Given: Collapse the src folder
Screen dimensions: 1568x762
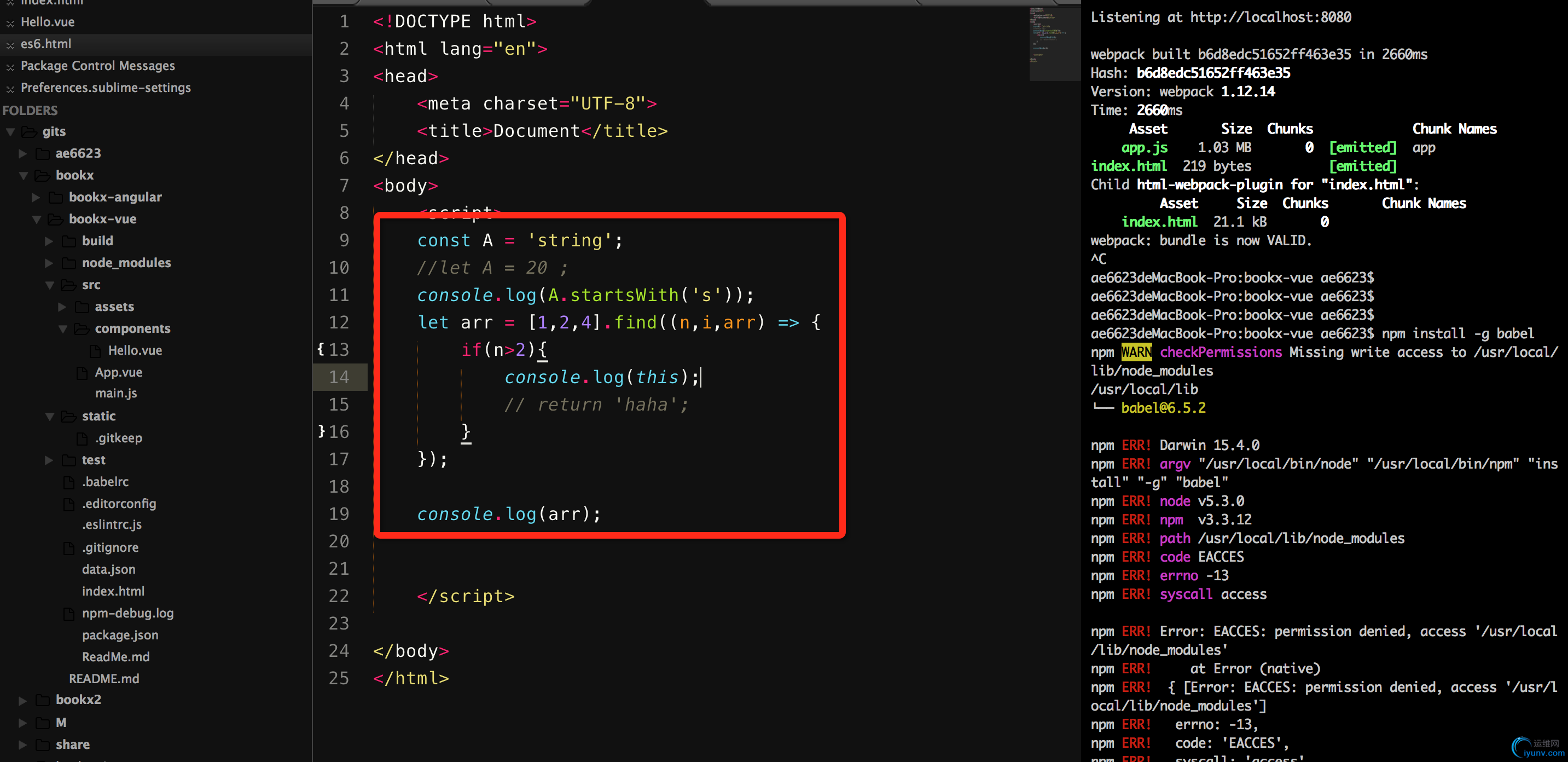Looking at the screenshot, I should pos(50,285).
